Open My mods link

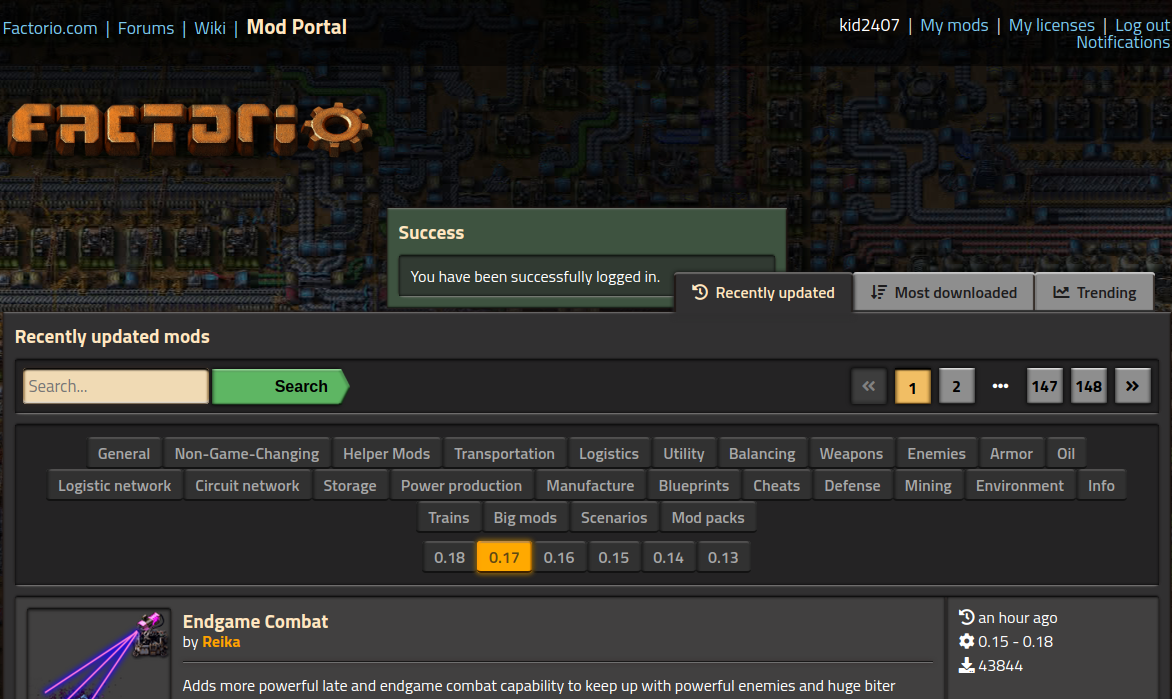(954, 25)
